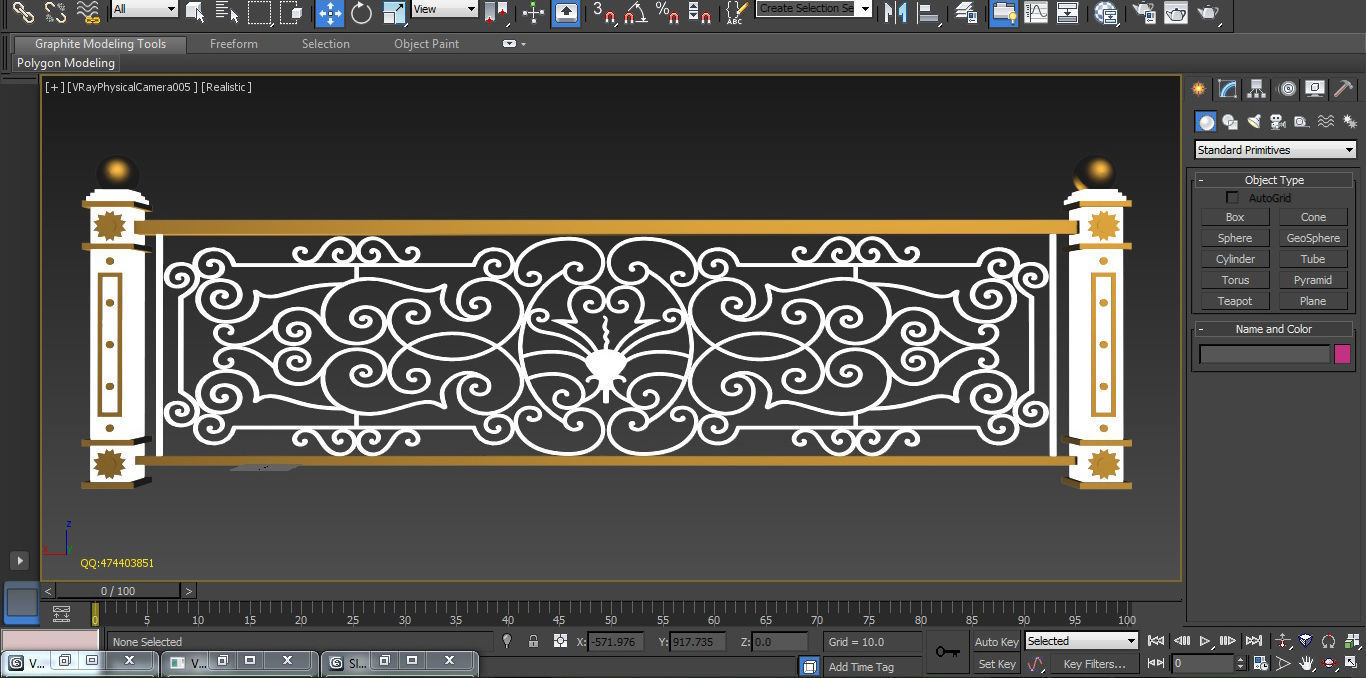Viewport: 1366px width, 678px height.
Task: Open the Polygon Modeling panel
Action: pos(66,63)
